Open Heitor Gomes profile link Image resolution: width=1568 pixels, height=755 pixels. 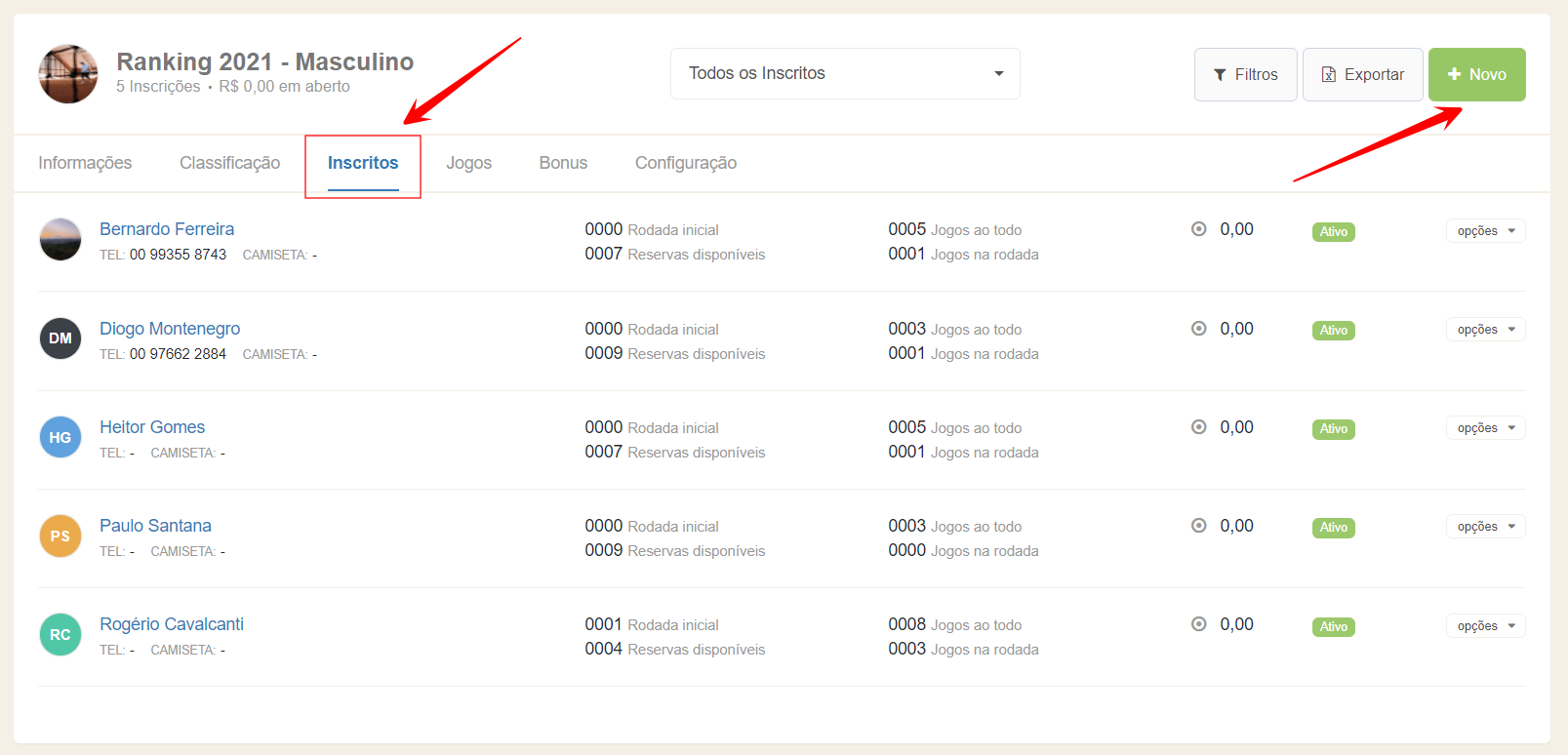tap(152, 427)
